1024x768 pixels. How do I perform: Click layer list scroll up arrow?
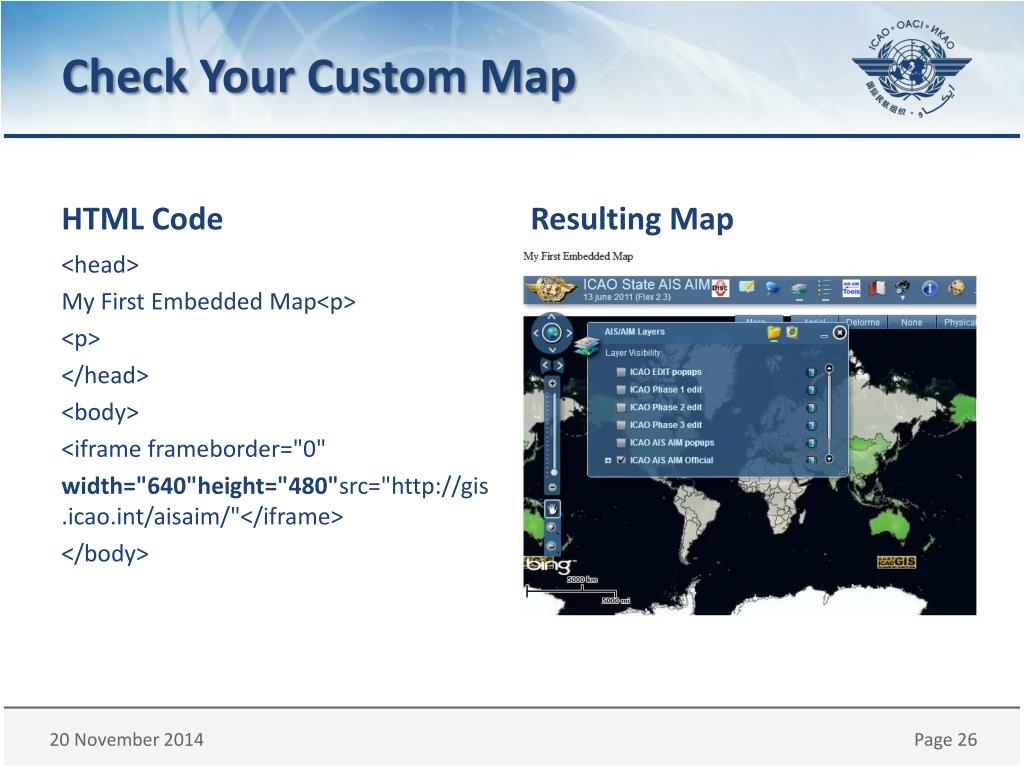tap(829, 369)
